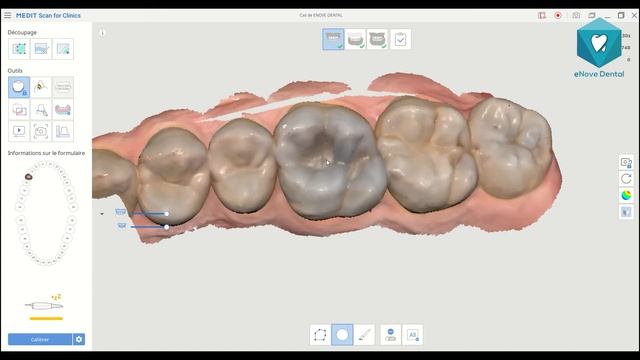Image resolution: width=640 pixels, height=360 pixels.
Task: Adjust the upper model transparency slider handle
Action: (x=167, y=213)
